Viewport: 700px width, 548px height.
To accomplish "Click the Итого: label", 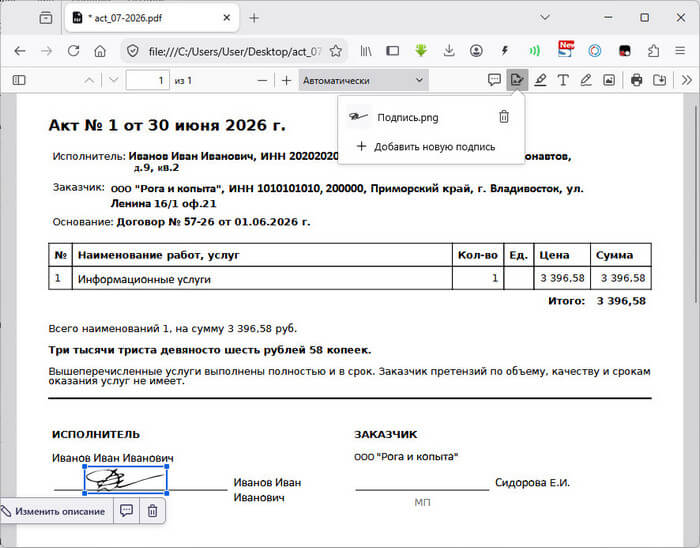I will [x=566, y=301].
